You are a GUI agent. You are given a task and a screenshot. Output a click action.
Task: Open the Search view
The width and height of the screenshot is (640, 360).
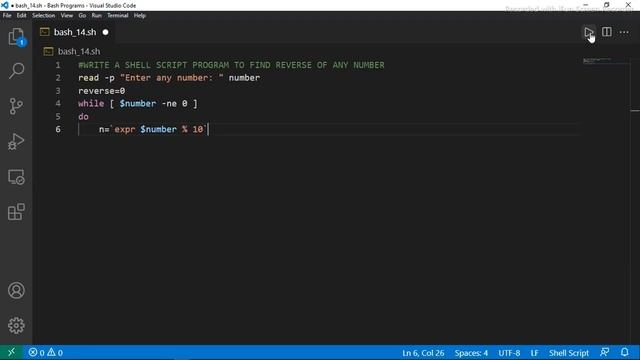tap(16, 71)
